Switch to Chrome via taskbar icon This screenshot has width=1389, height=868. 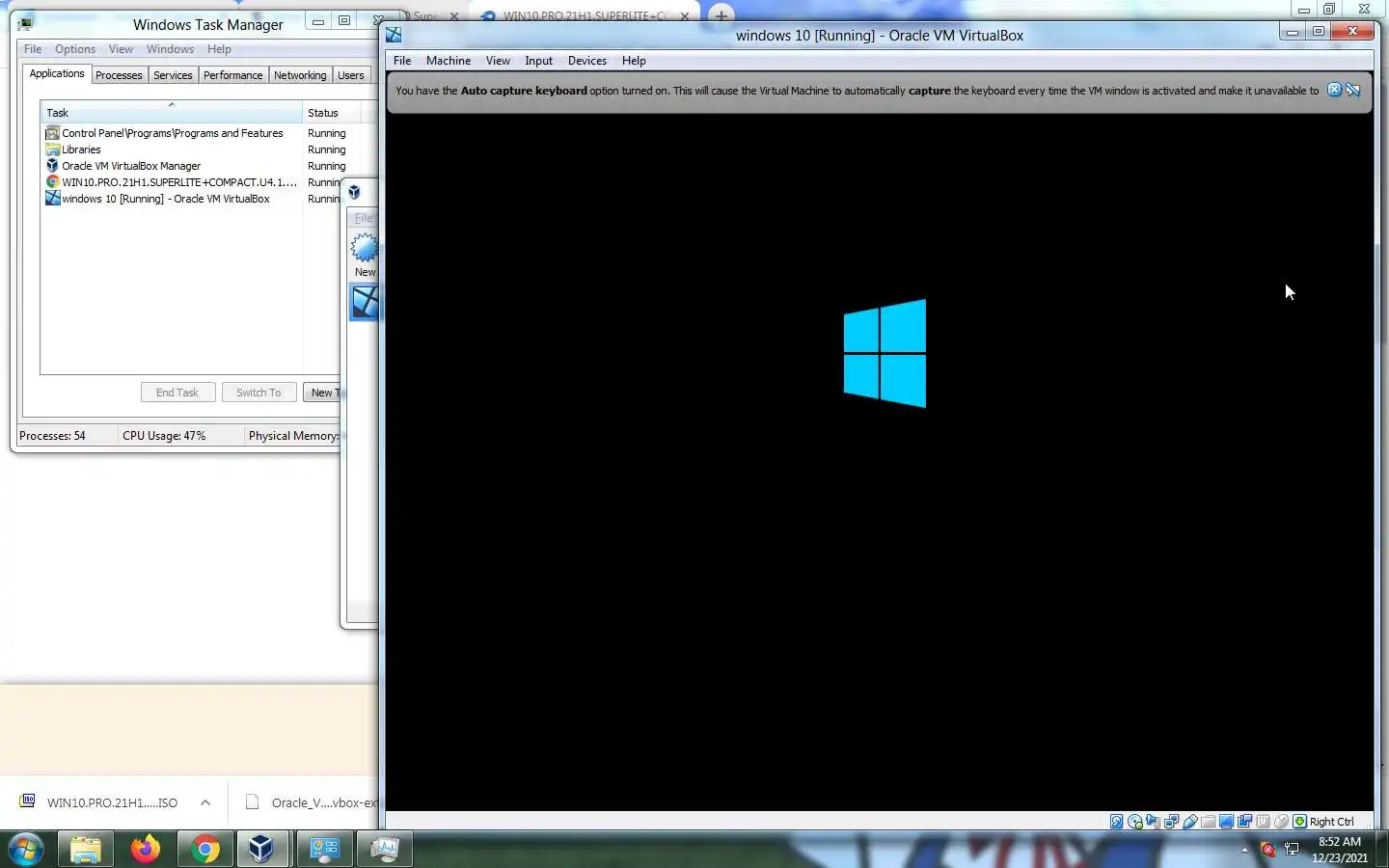pos(204,849)
